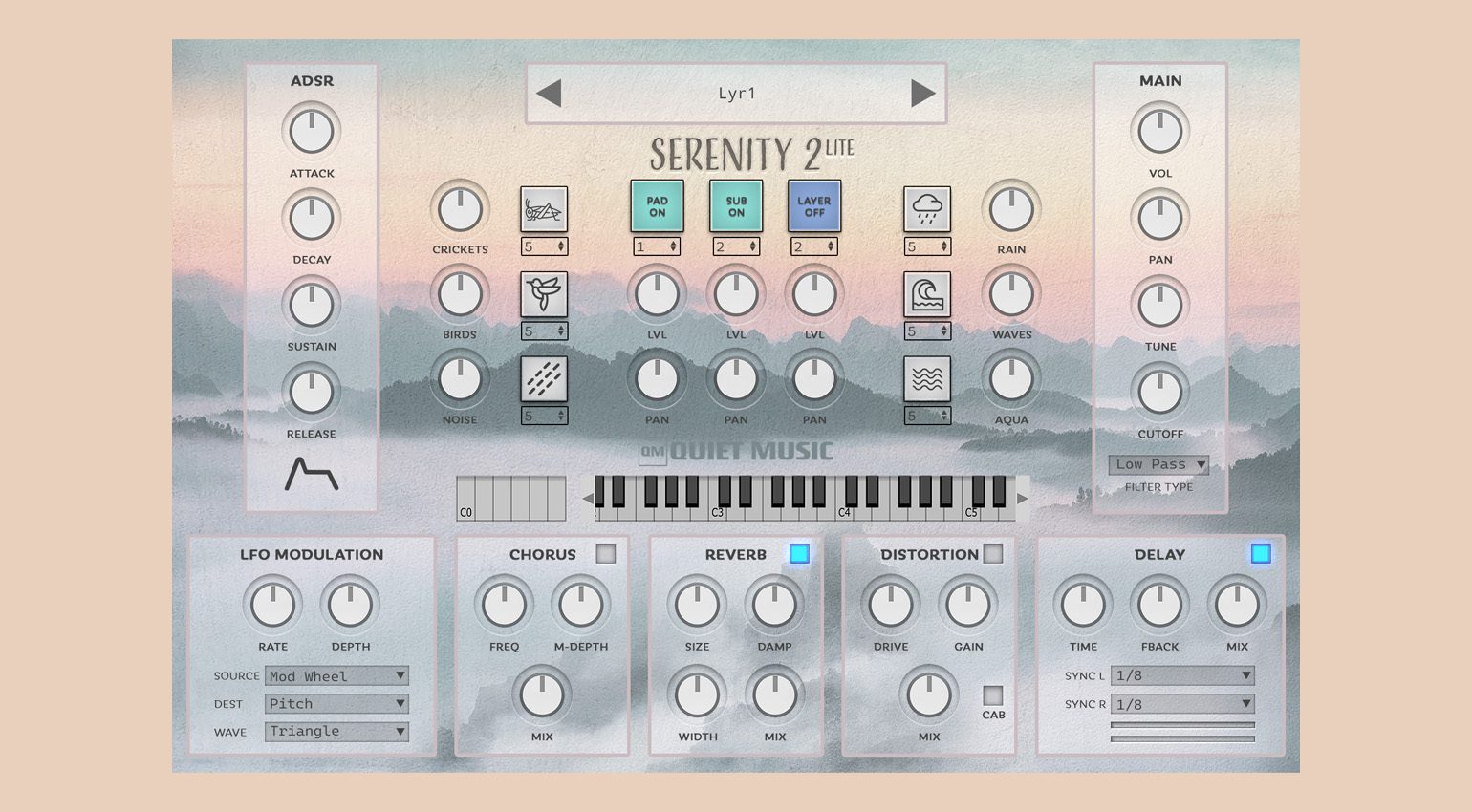Click the Layer sample number stepper
1472x812 pixels.
(814, 246)
